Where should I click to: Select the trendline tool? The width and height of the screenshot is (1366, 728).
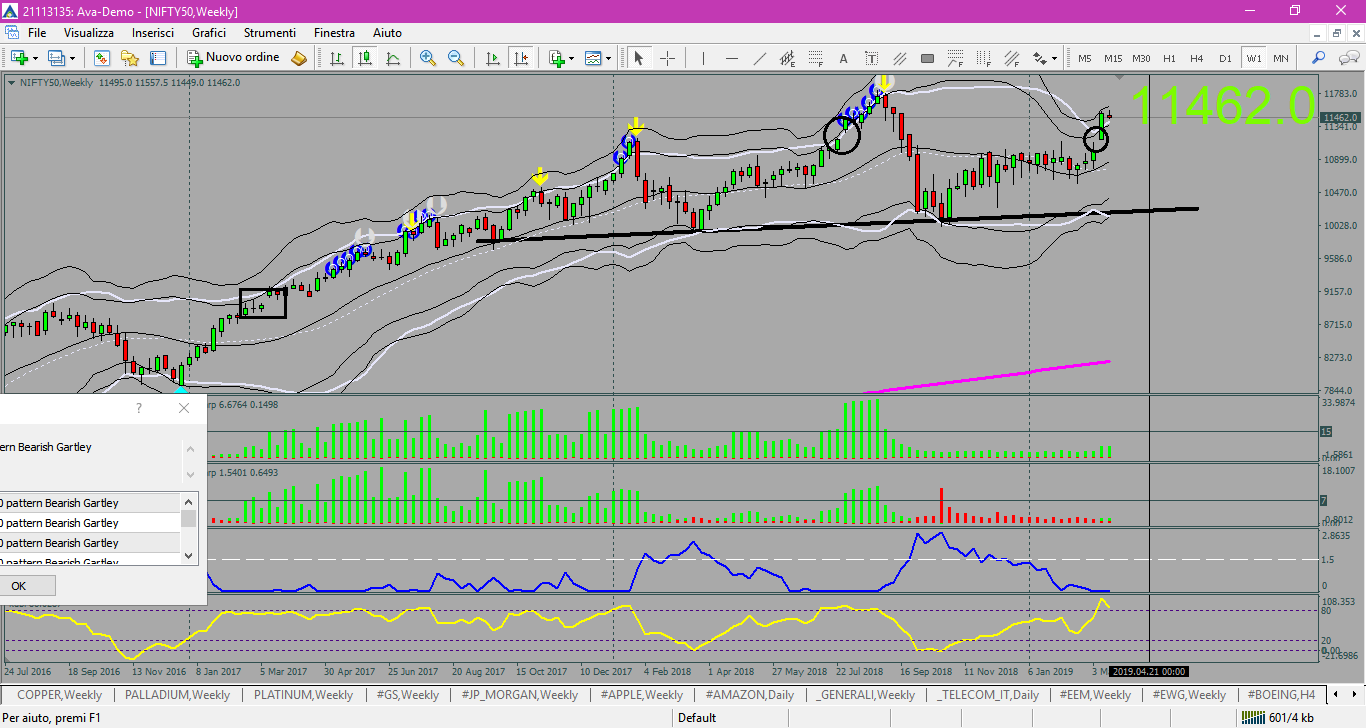pyautogui.click(x=760, y=58)
